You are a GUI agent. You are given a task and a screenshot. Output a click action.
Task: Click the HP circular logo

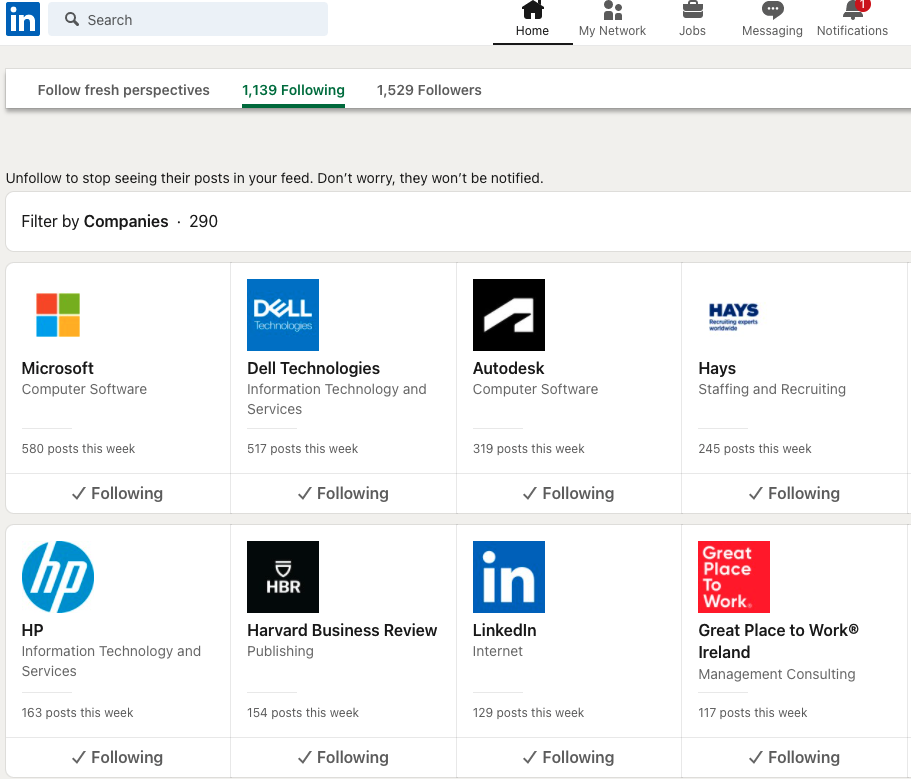[x=57, y=577]
